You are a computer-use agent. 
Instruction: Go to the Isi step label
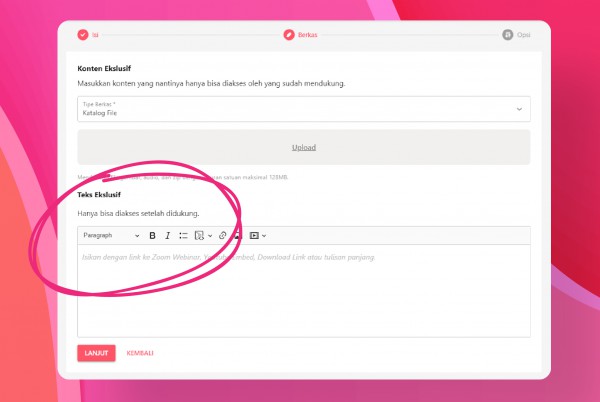(95, 35)
